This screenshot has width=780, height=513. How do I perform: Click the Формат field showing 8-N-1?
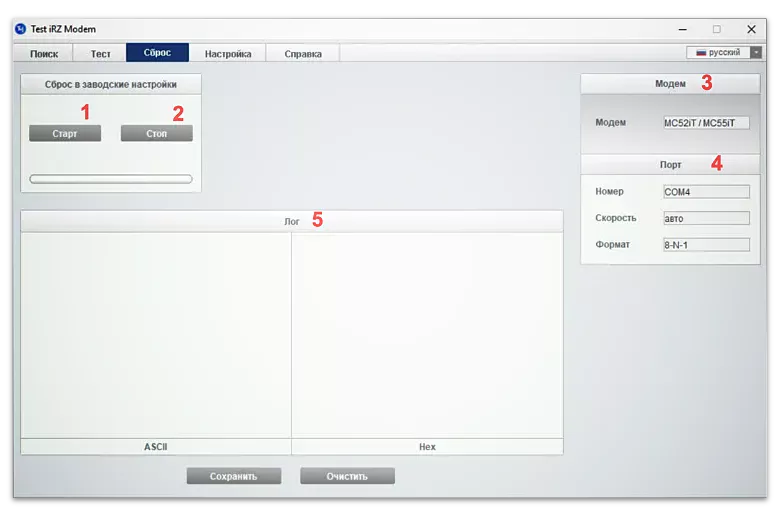click(705, 244)
